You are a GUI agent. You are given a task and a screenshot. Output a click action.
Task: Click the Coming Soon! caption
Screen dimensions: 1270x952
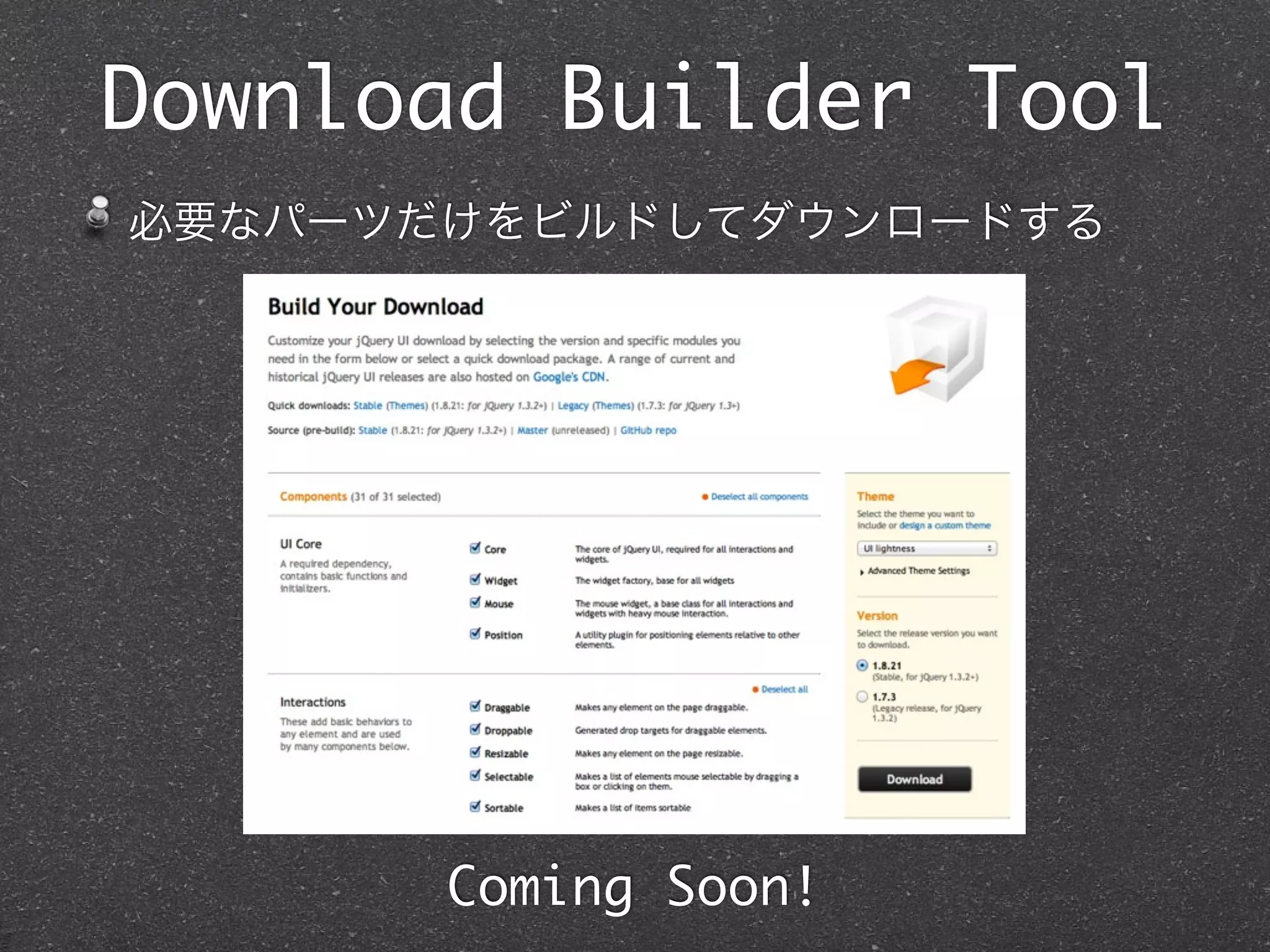point(631,887)
